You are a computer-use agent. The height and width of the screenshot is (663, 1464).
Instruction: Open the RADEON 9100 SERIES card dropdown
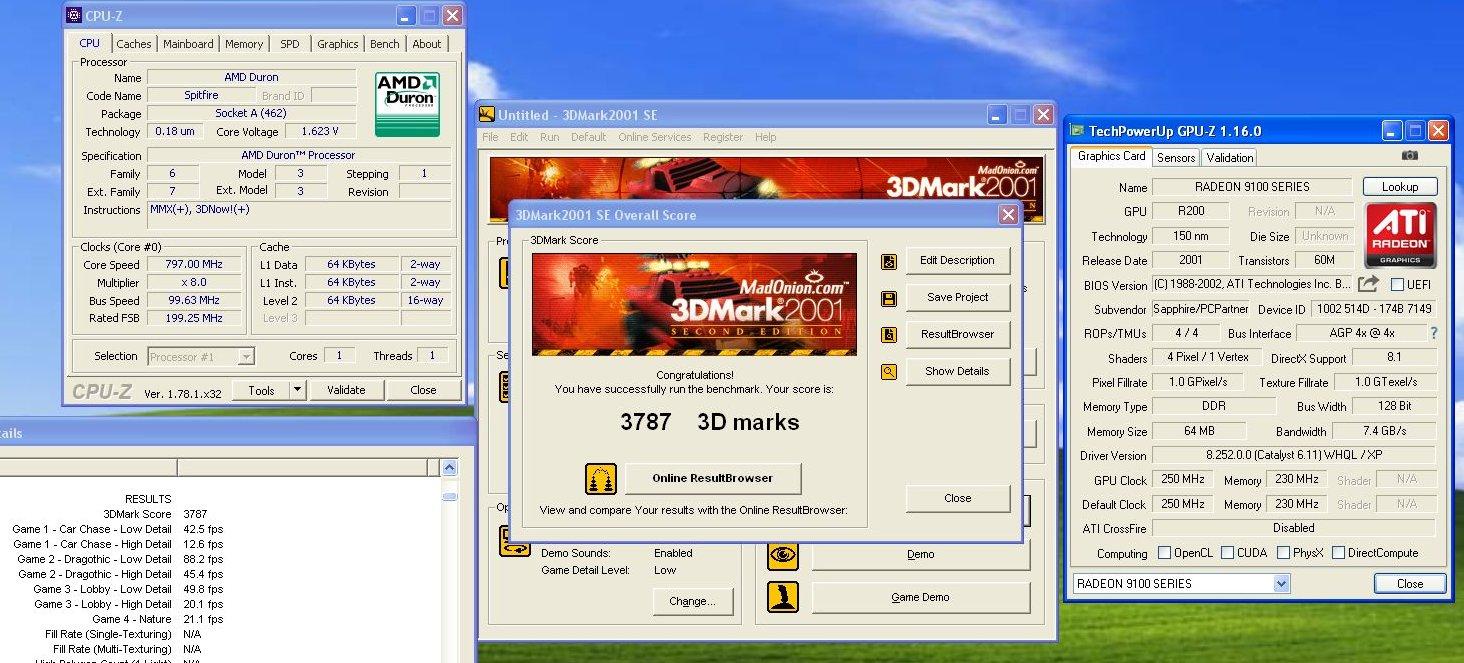coord(1281,583)
